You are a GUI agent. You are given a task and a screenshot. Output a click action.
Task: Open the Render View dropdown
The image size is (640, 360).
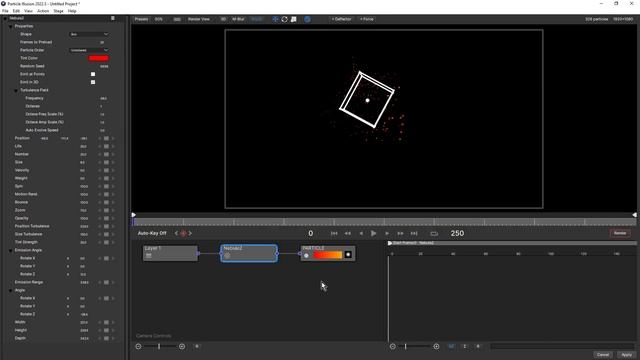[x=199, y=19]
